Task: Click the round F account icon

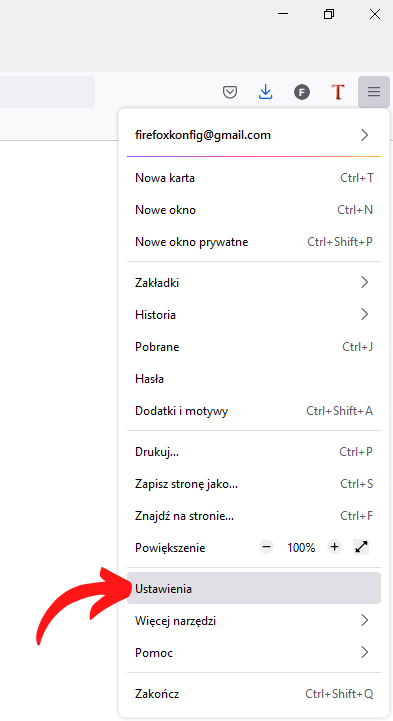Action: (x=302, y=92)
